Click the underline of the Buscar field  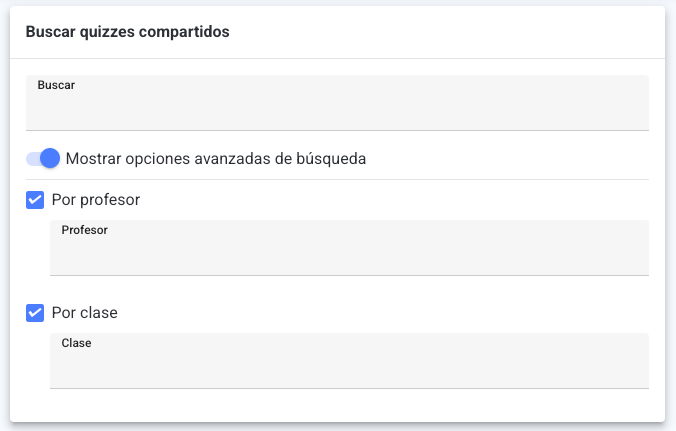coord(337,130)
